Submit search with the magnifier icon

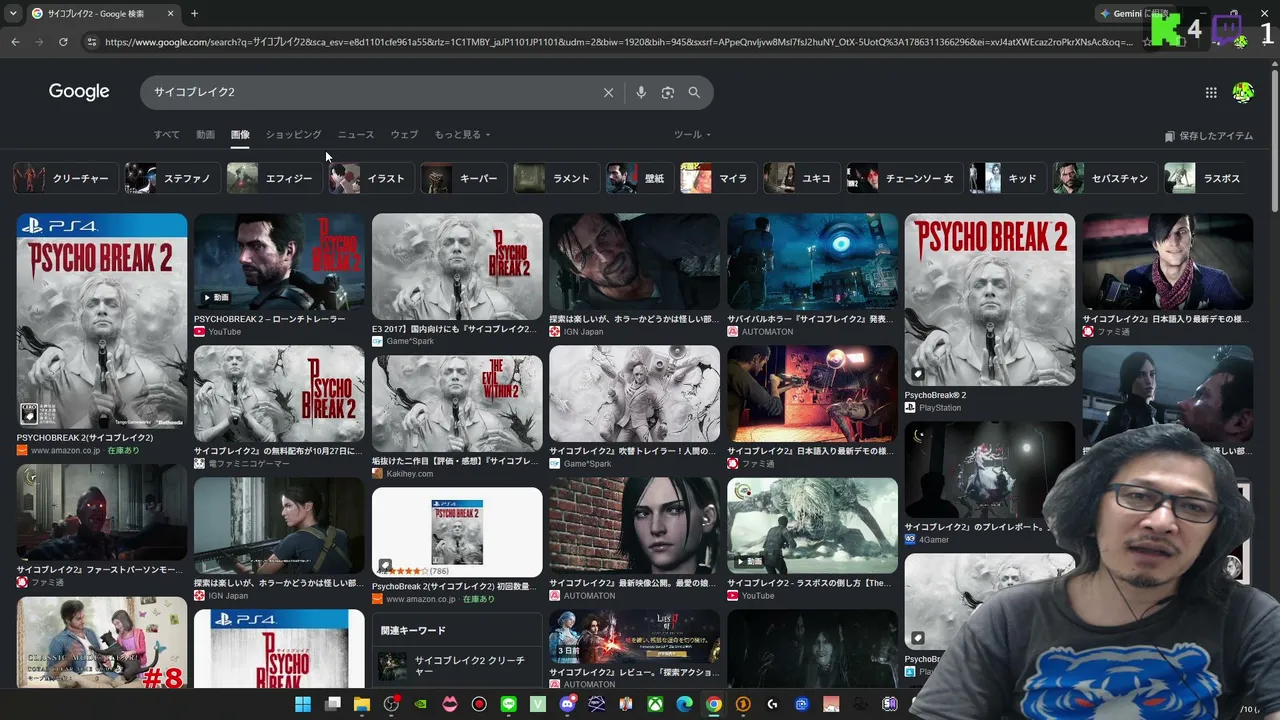[x=694, y=92]
